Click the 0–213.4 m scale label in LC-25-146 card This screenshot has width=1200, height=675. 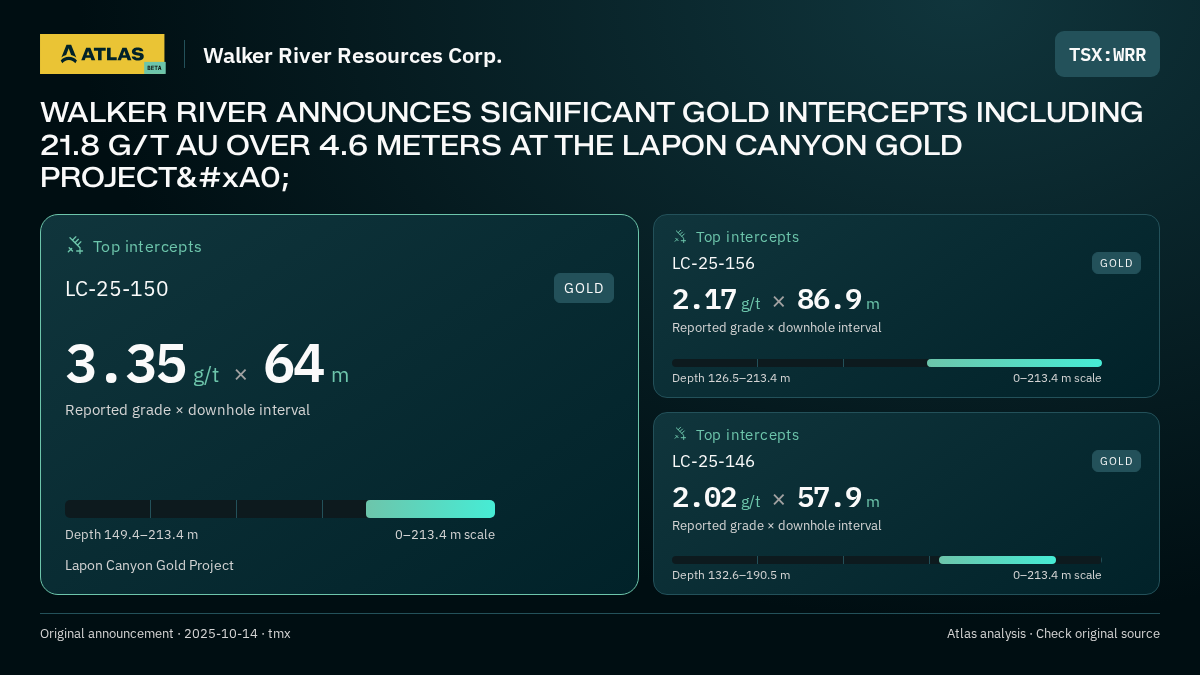point(1057,575)
